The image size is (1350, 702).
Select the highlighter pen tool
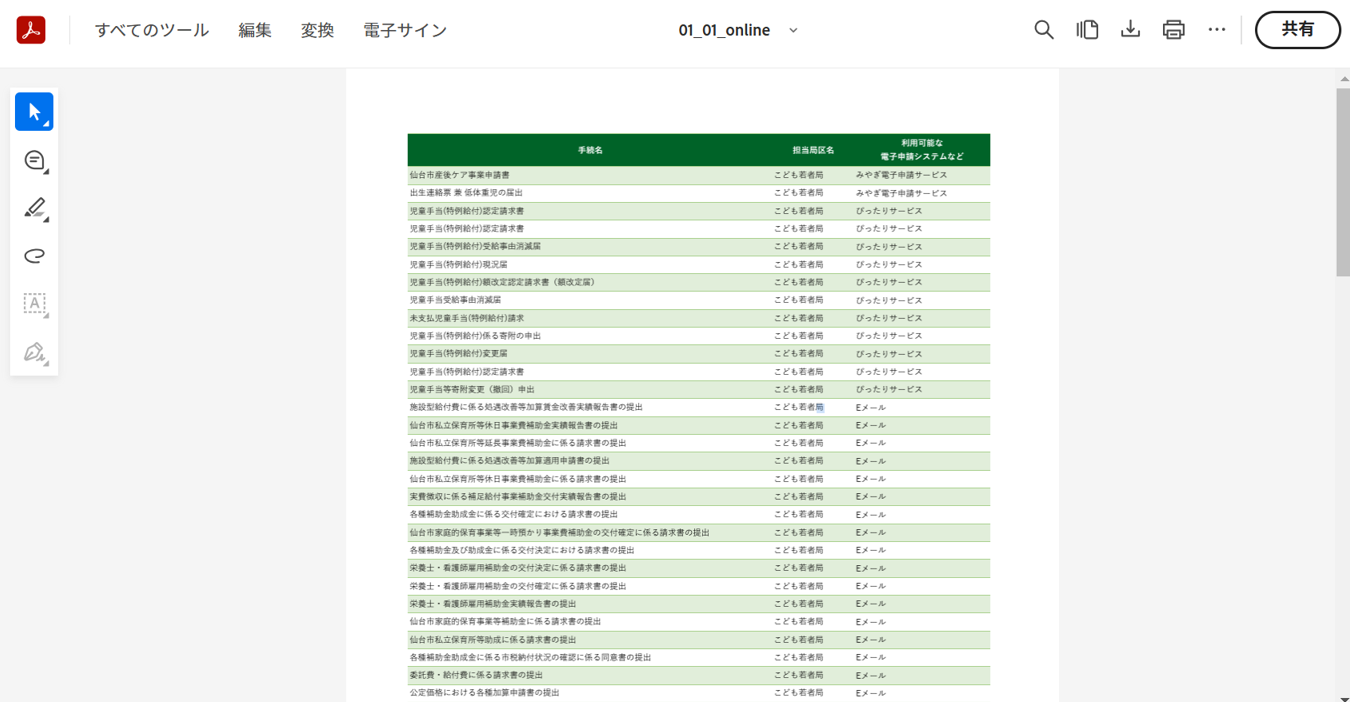(x=34, y=208)
